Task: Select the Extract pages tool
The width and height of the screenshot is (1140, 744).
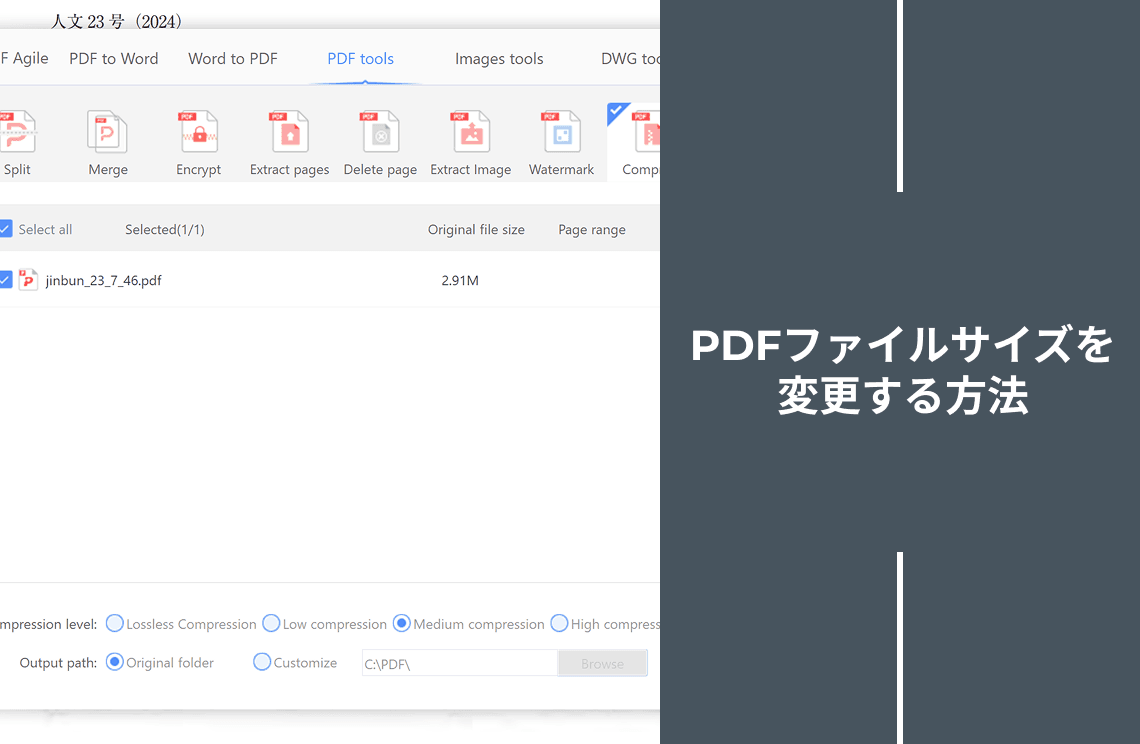Action: tap(289, 133)
